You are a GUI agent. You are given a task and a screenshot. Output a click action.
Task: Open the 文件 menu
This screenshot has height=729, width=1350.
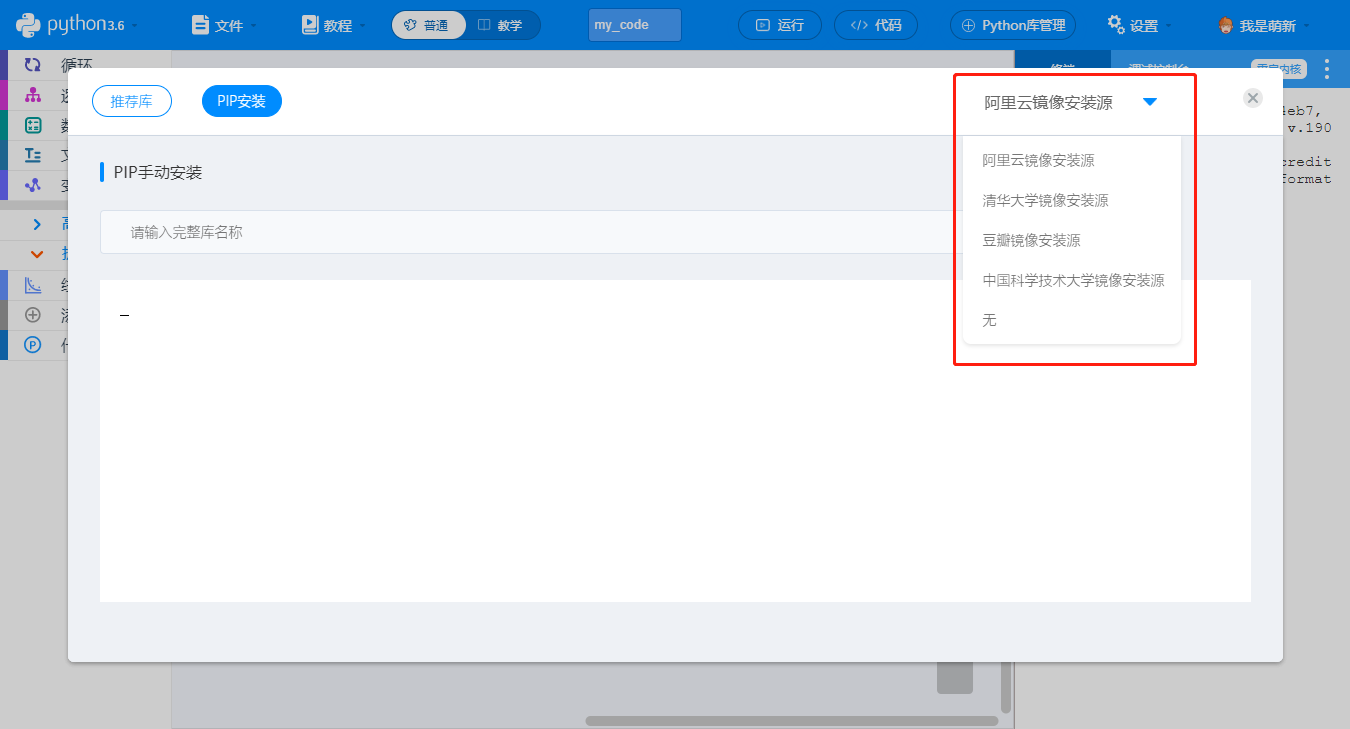(x=224, y=25)
